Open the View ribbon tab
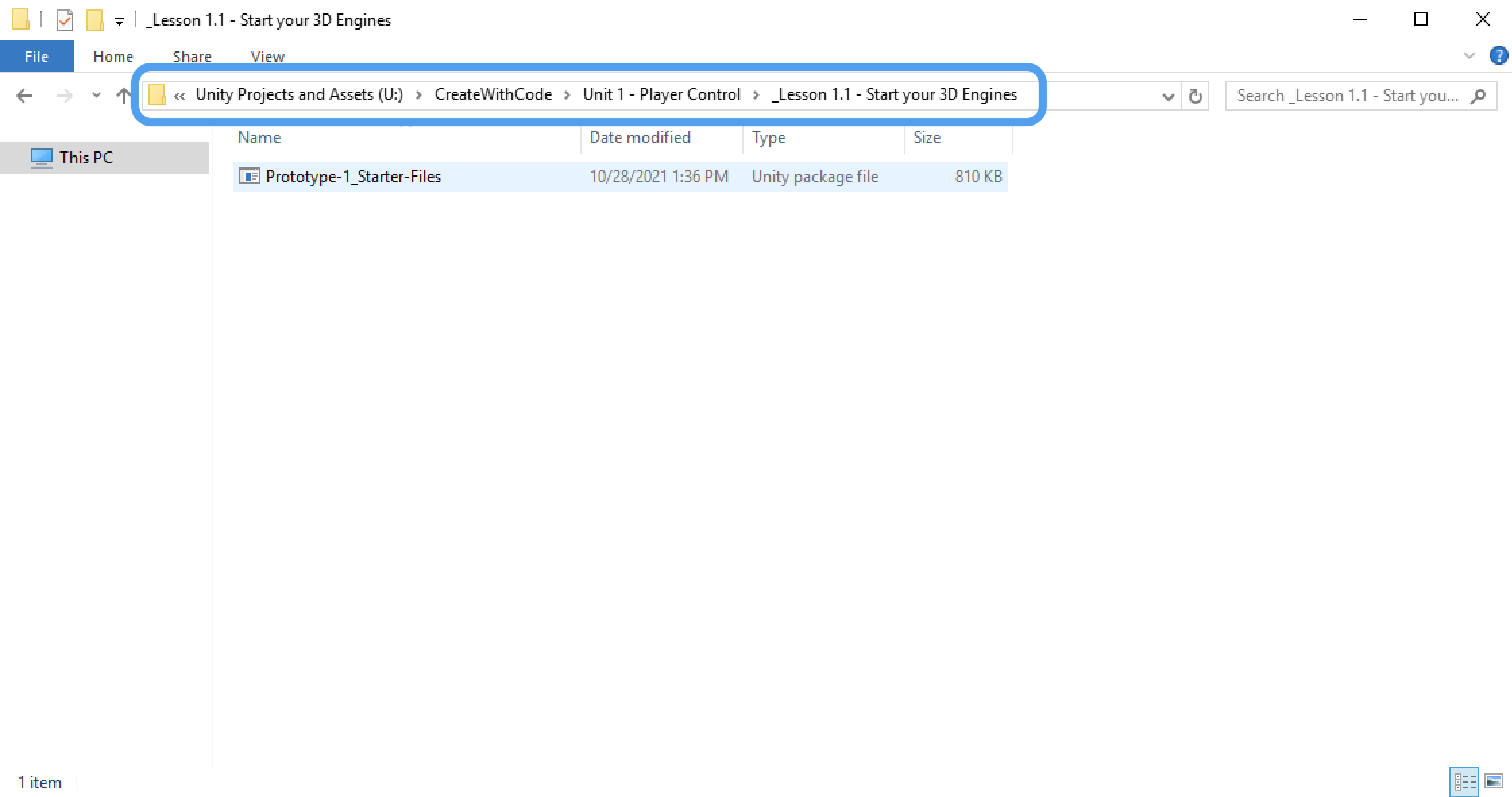This screenshot has width=1512, height=797. click(267, 57)
